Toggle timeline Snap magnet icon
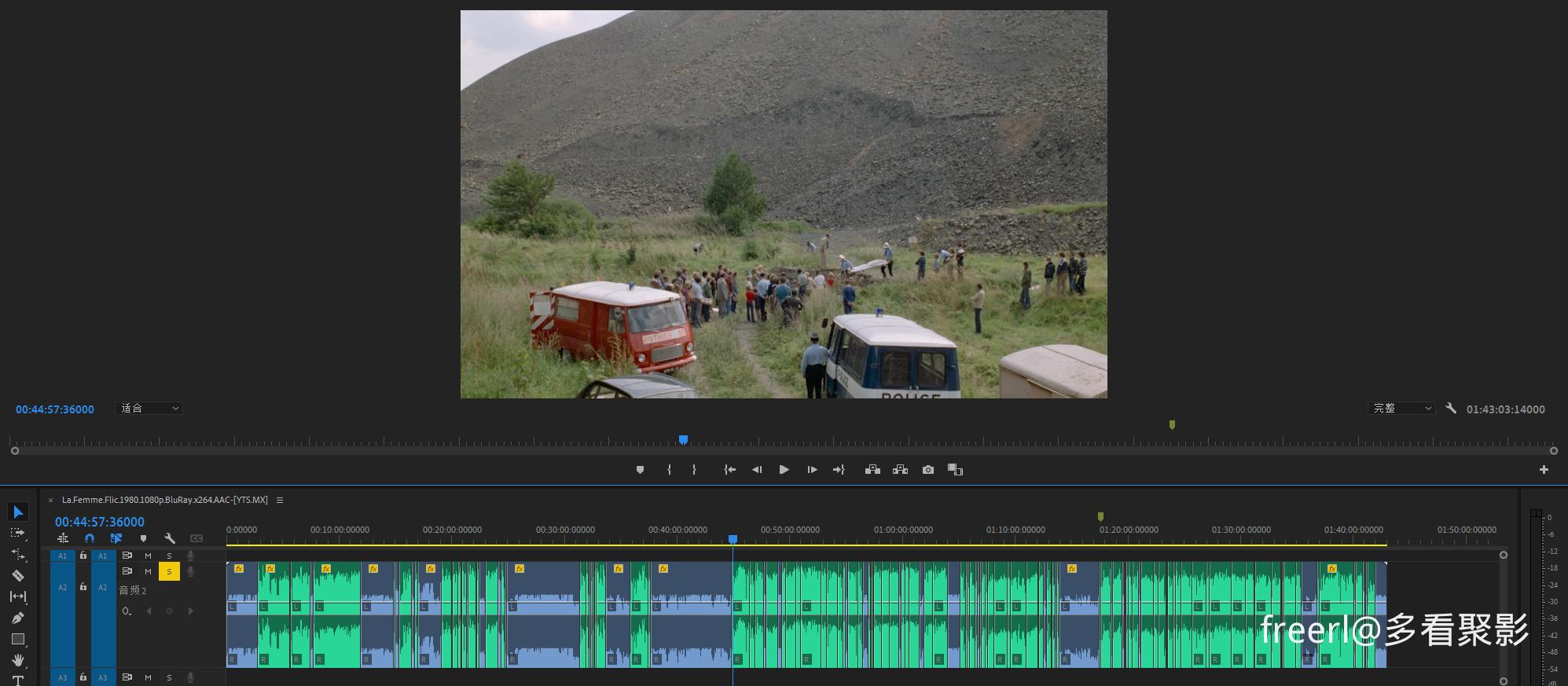 pyautogui.click(x=90, y=538)
